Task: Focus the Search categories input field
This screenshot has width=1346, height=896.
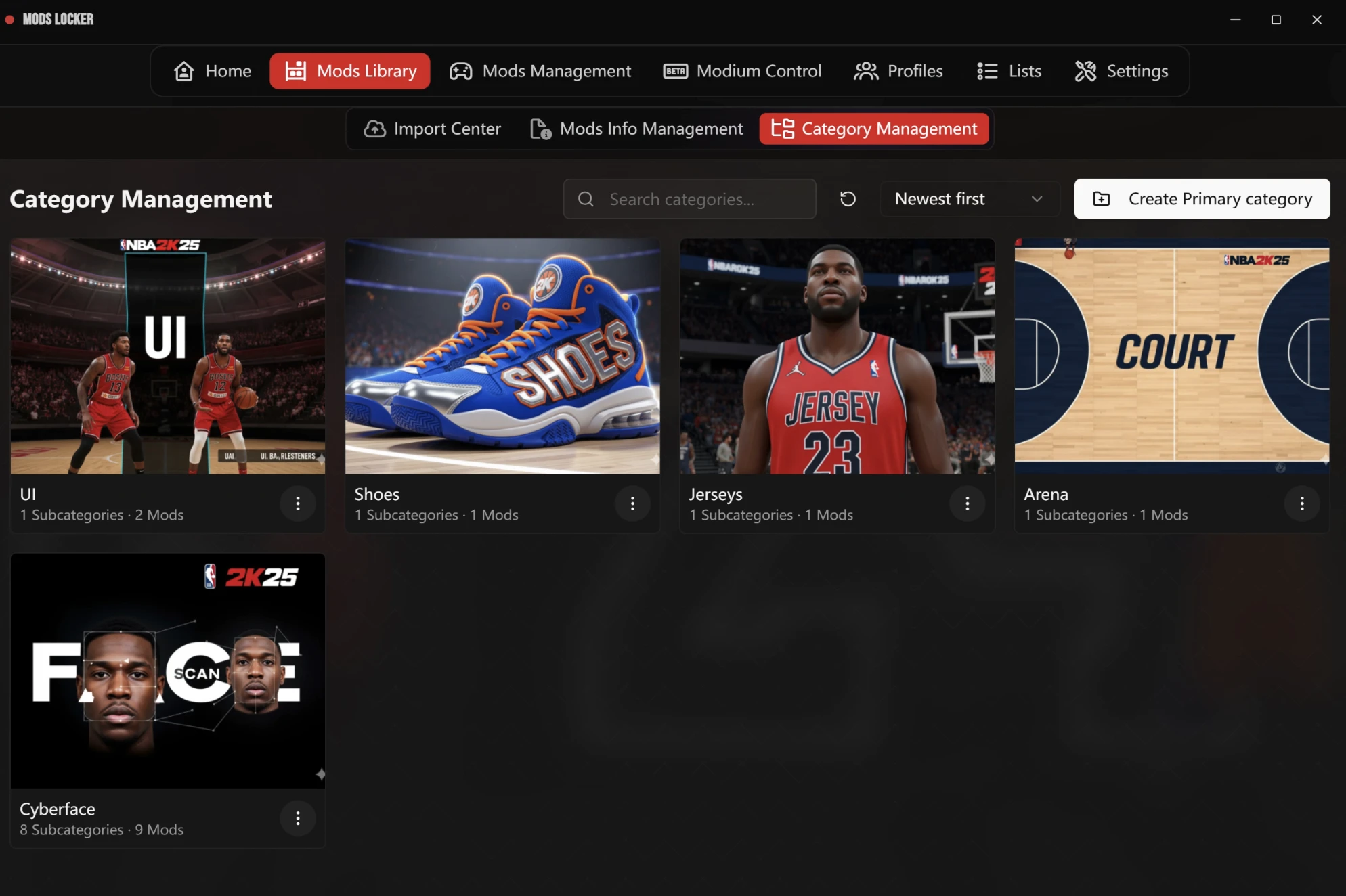Action: click(x=690, y=199)
